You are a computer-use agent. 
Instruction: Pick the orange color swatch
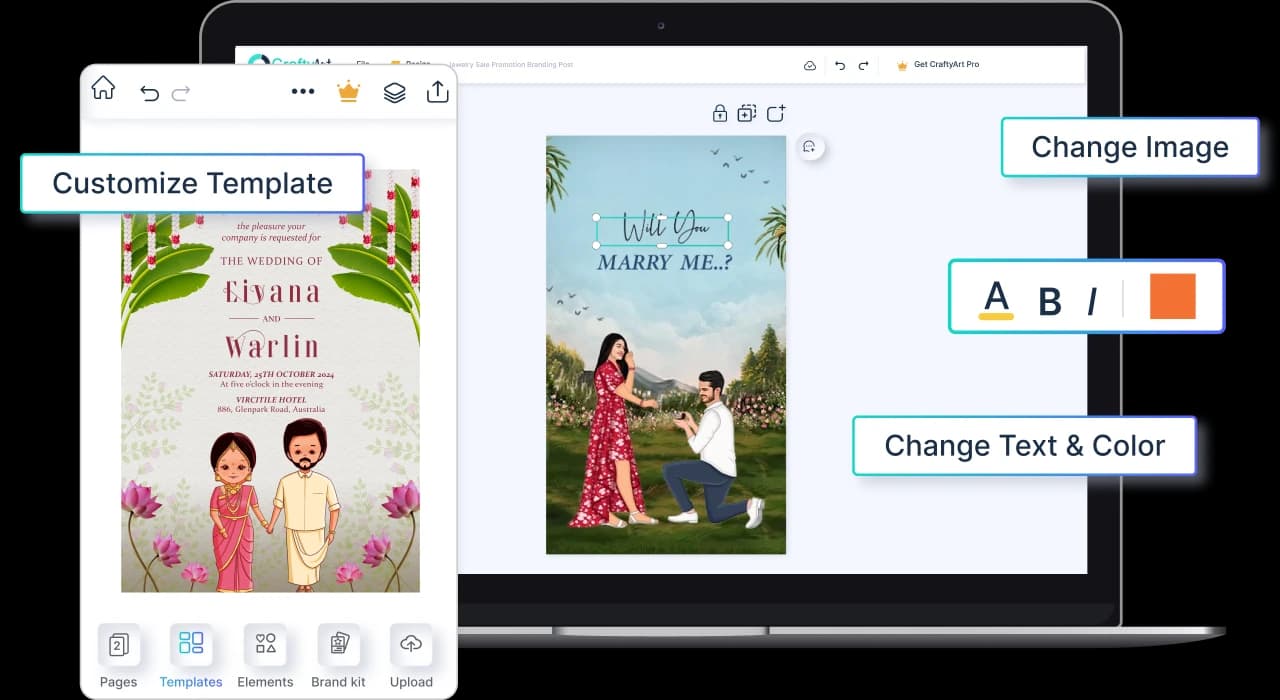click(1173, 296)
